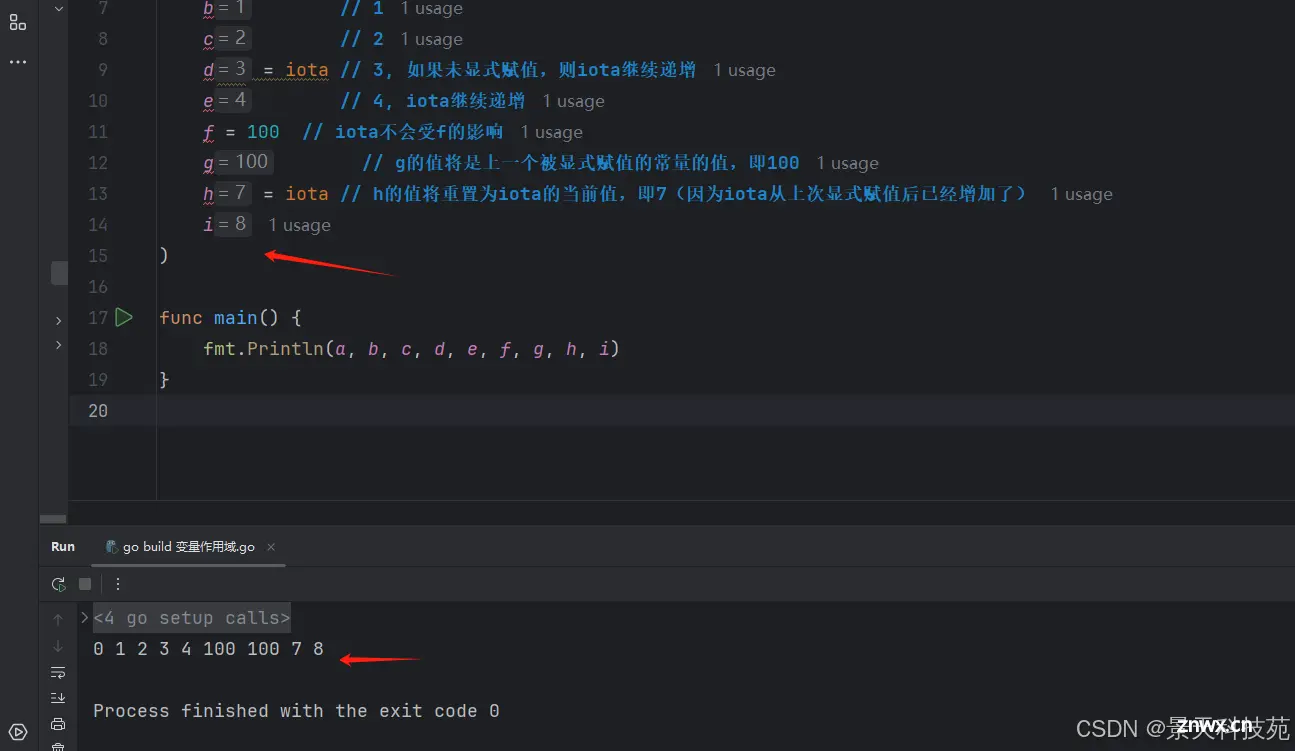The image size is (1295, 751).
Task: Toggle scroll to end of console output
Action: pyautogui.click(x=58, y=698)
